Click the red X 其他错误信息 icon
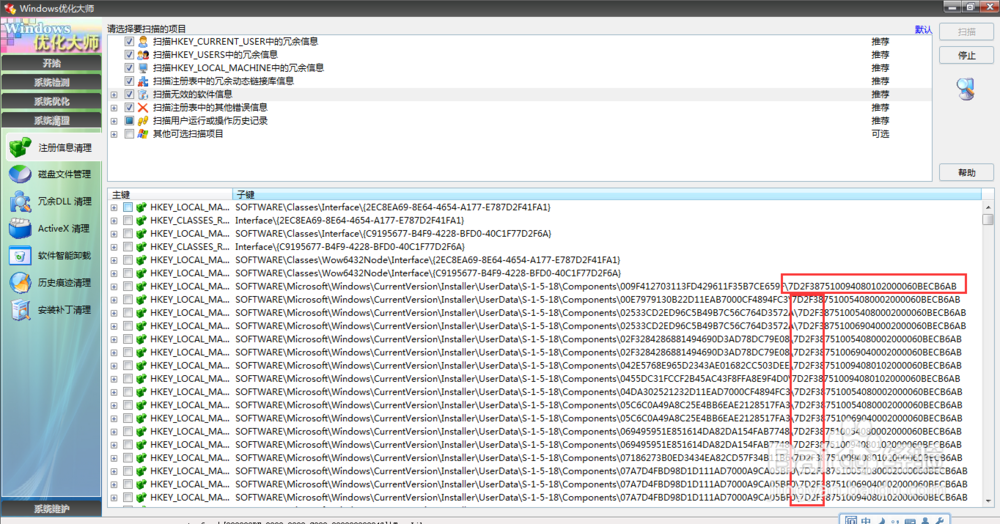Viewport: 1000px width, 524px height. [x=143, y=108]
